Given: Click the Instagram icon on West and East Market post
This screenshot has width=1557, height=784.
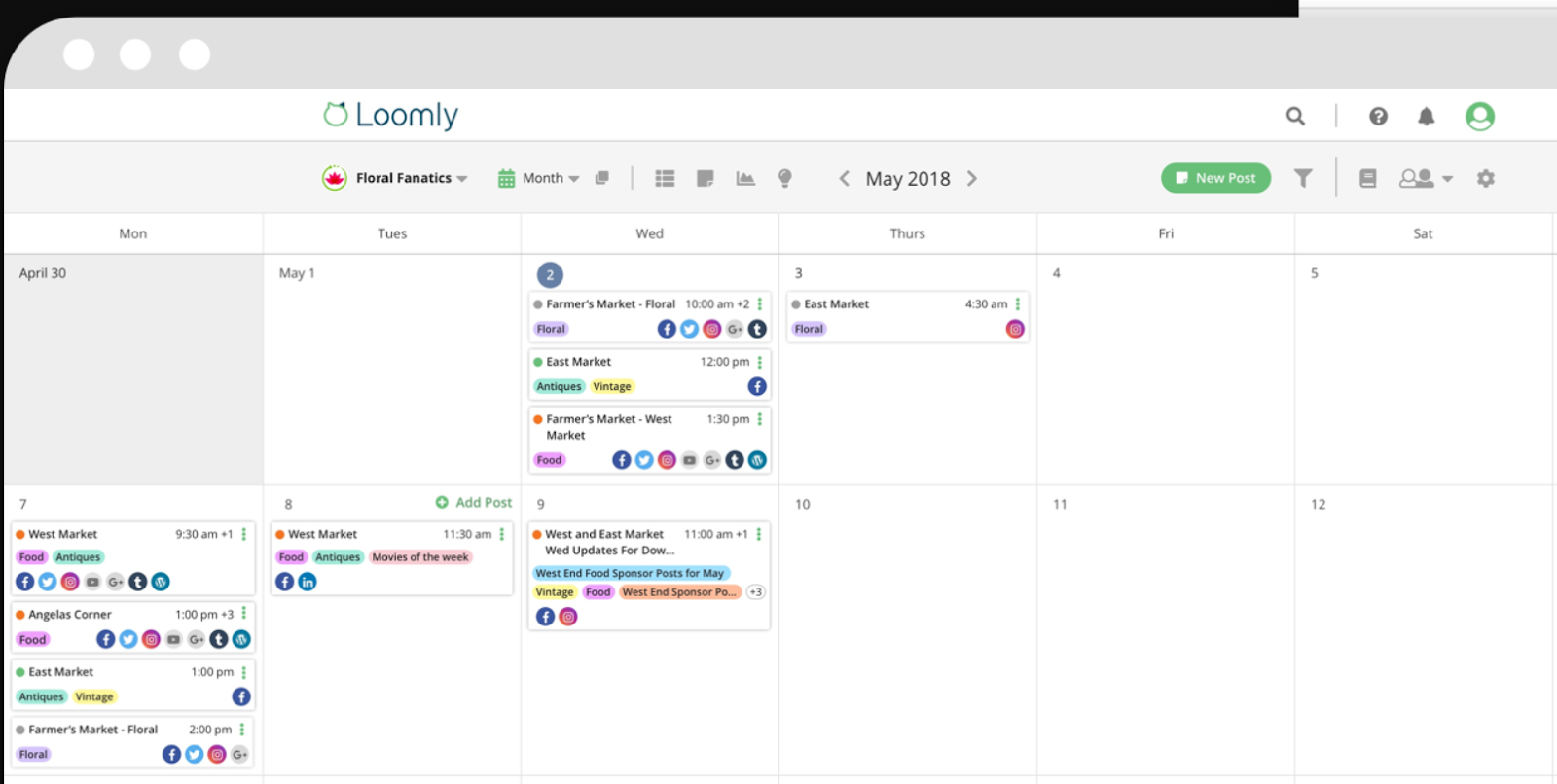Looking at the screenshot, I should pyautogui.click(x=568, y=617).
